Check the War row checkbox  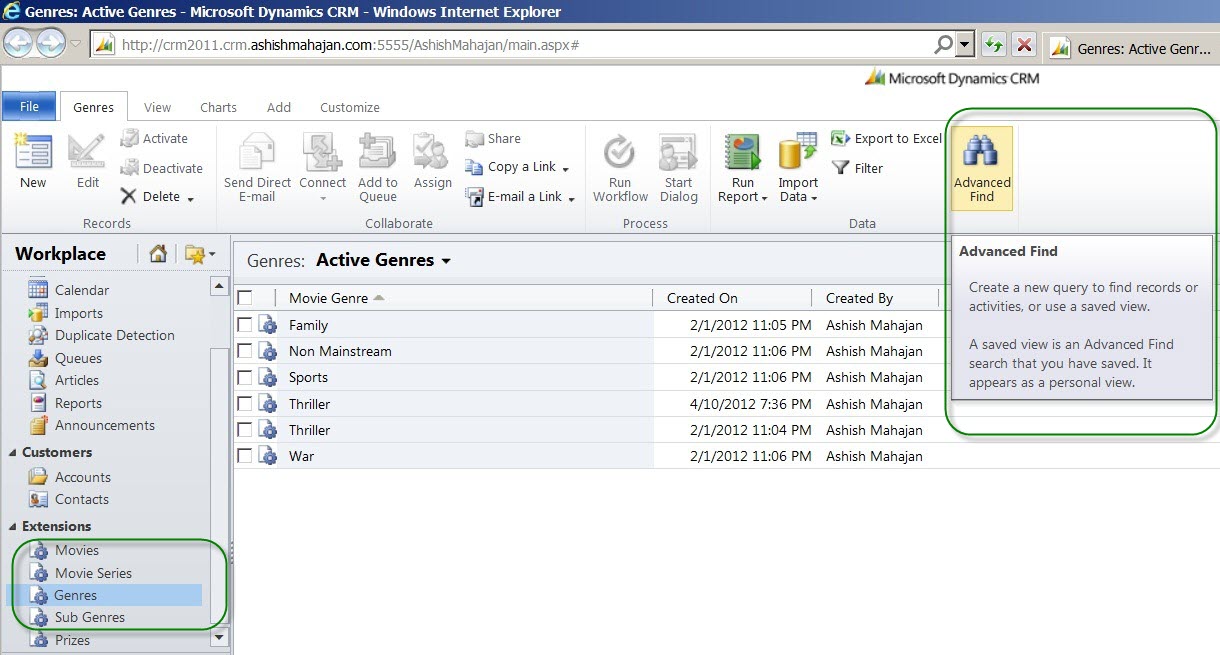(x=245, y=456)
